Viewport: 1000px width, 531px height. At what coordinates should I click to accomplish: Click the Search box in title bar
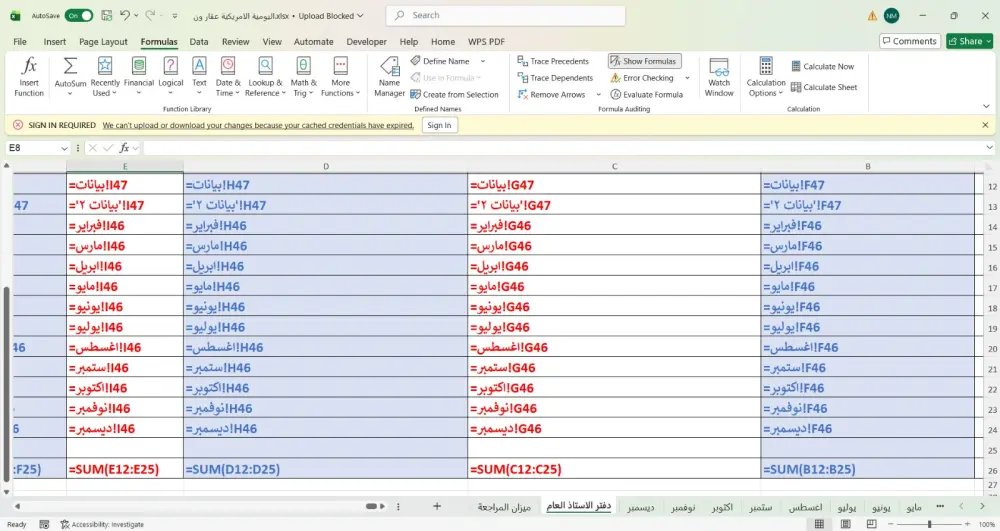(505, 15)
